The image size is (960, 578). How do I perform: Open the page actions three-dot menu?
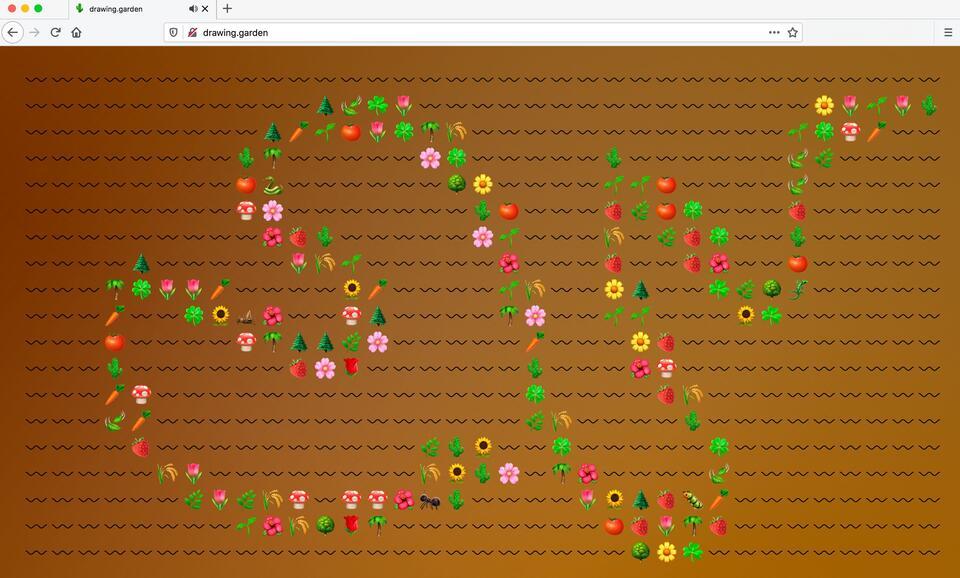pos(773,32)
